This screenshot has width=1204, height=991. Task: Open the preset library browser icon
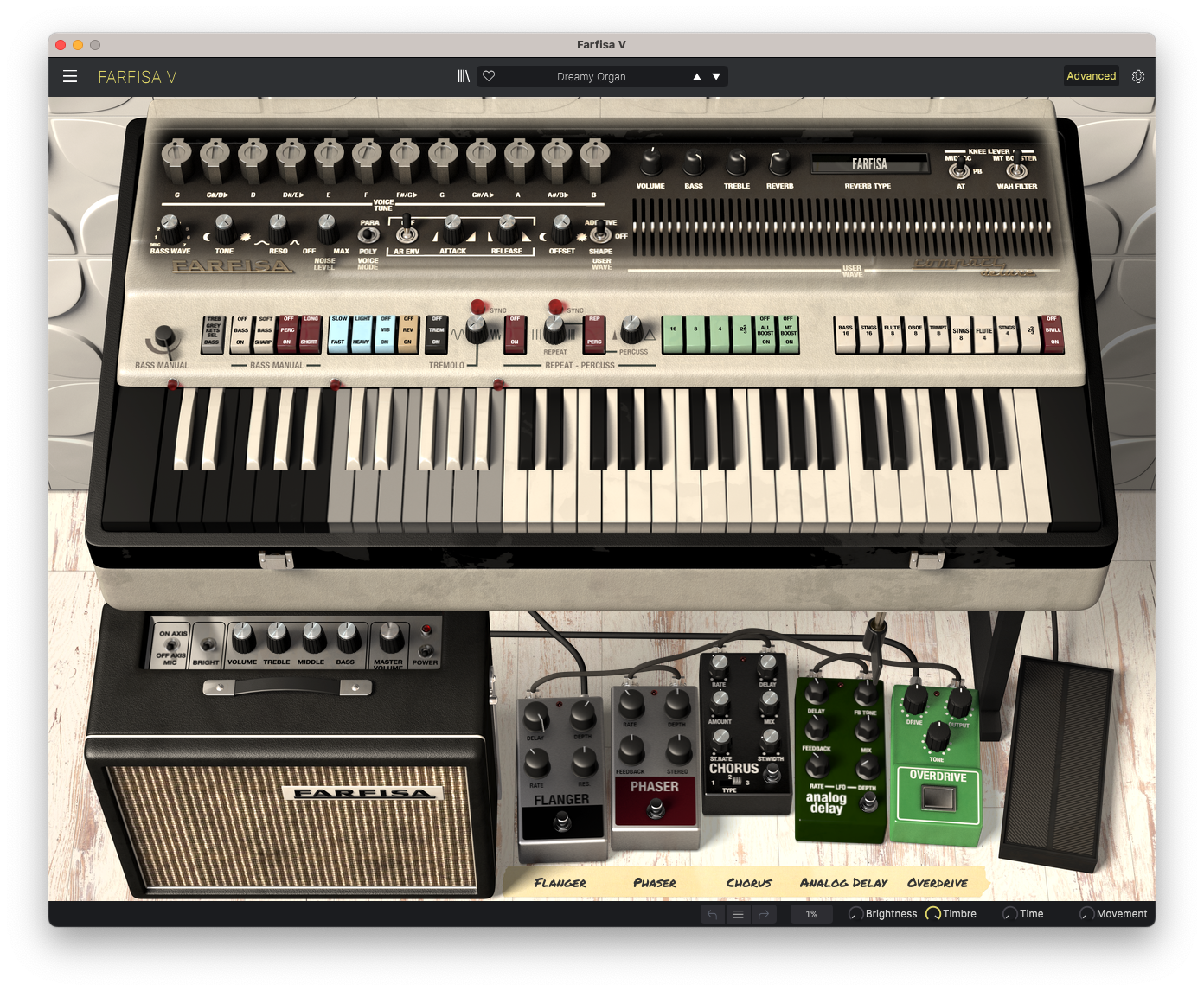[x=464, y=76]
